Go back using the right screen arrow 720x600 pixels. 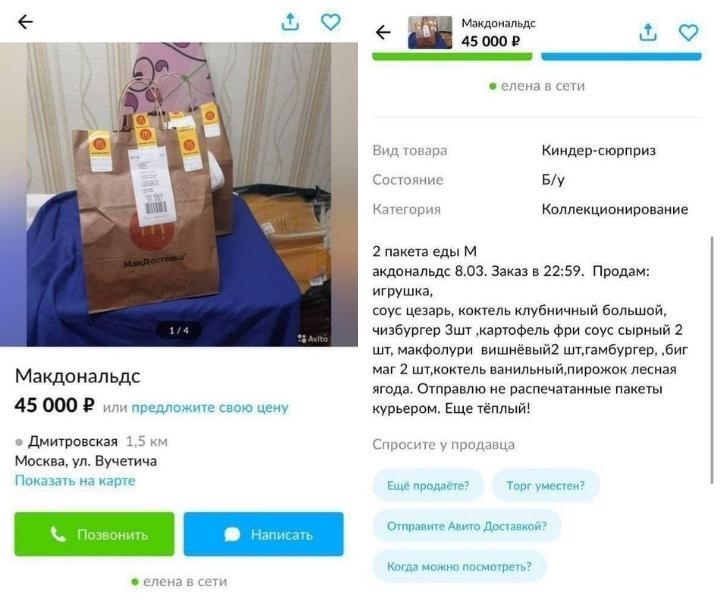pos(383,32)
